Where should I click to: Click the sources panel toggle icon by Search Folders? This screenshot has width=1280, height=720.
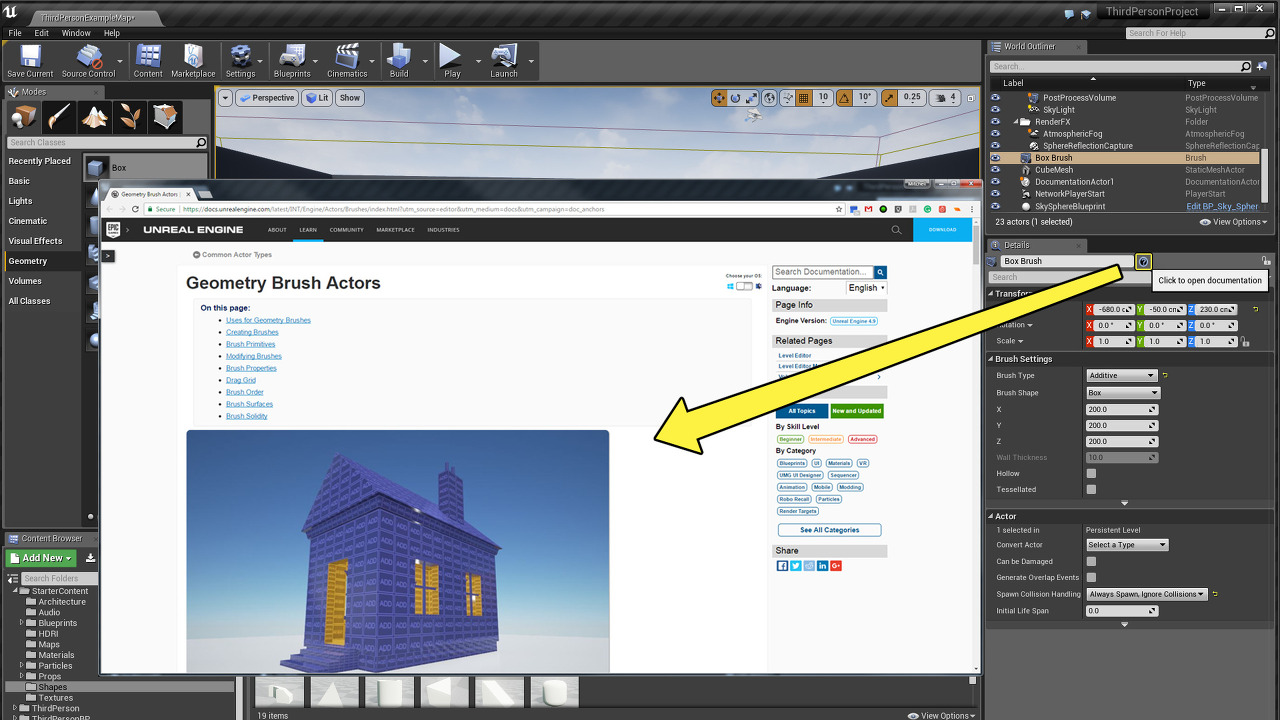[x=13, y=578]
